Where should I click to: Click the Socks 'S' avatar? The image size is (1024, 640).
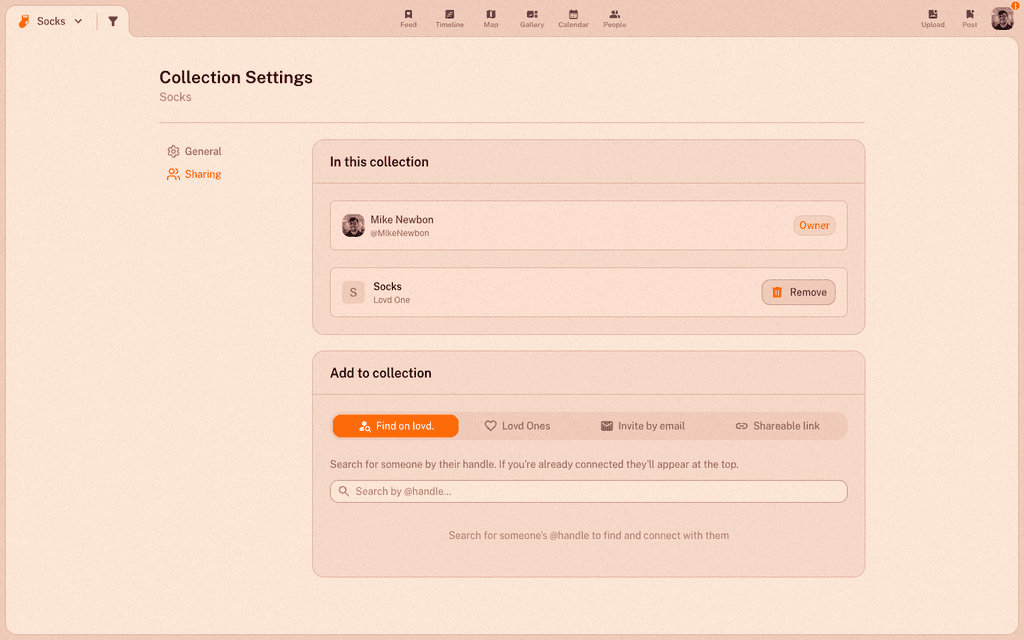click(353, 293)
